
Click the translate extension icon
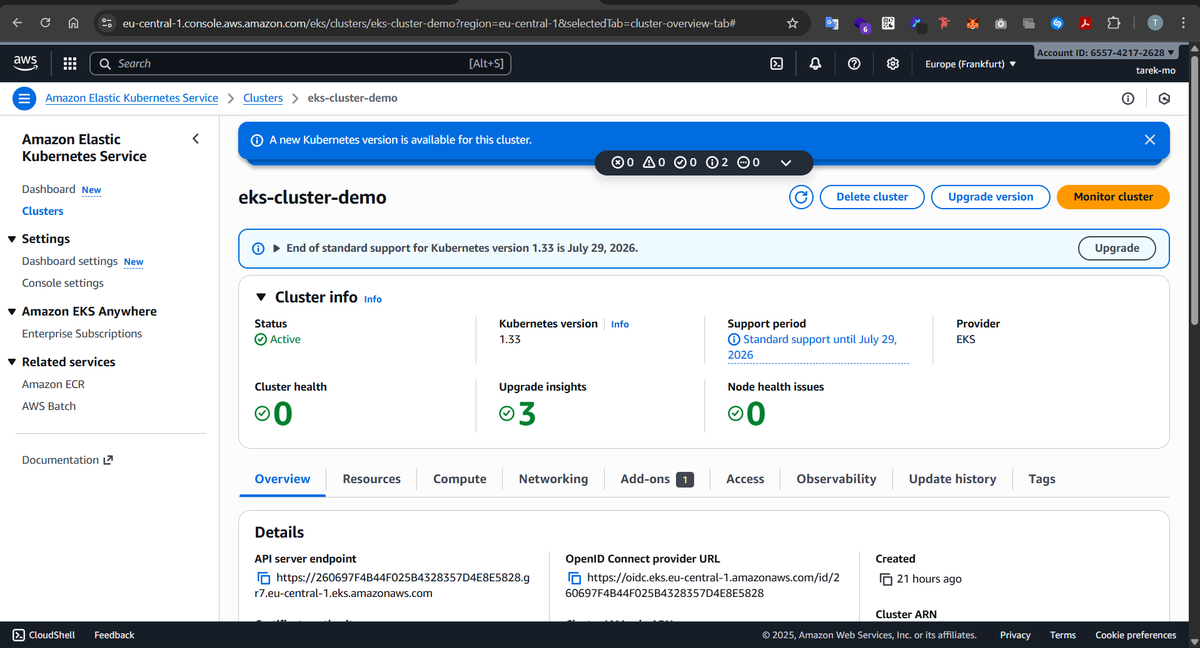pyautogui.click(x=832, y=22)
